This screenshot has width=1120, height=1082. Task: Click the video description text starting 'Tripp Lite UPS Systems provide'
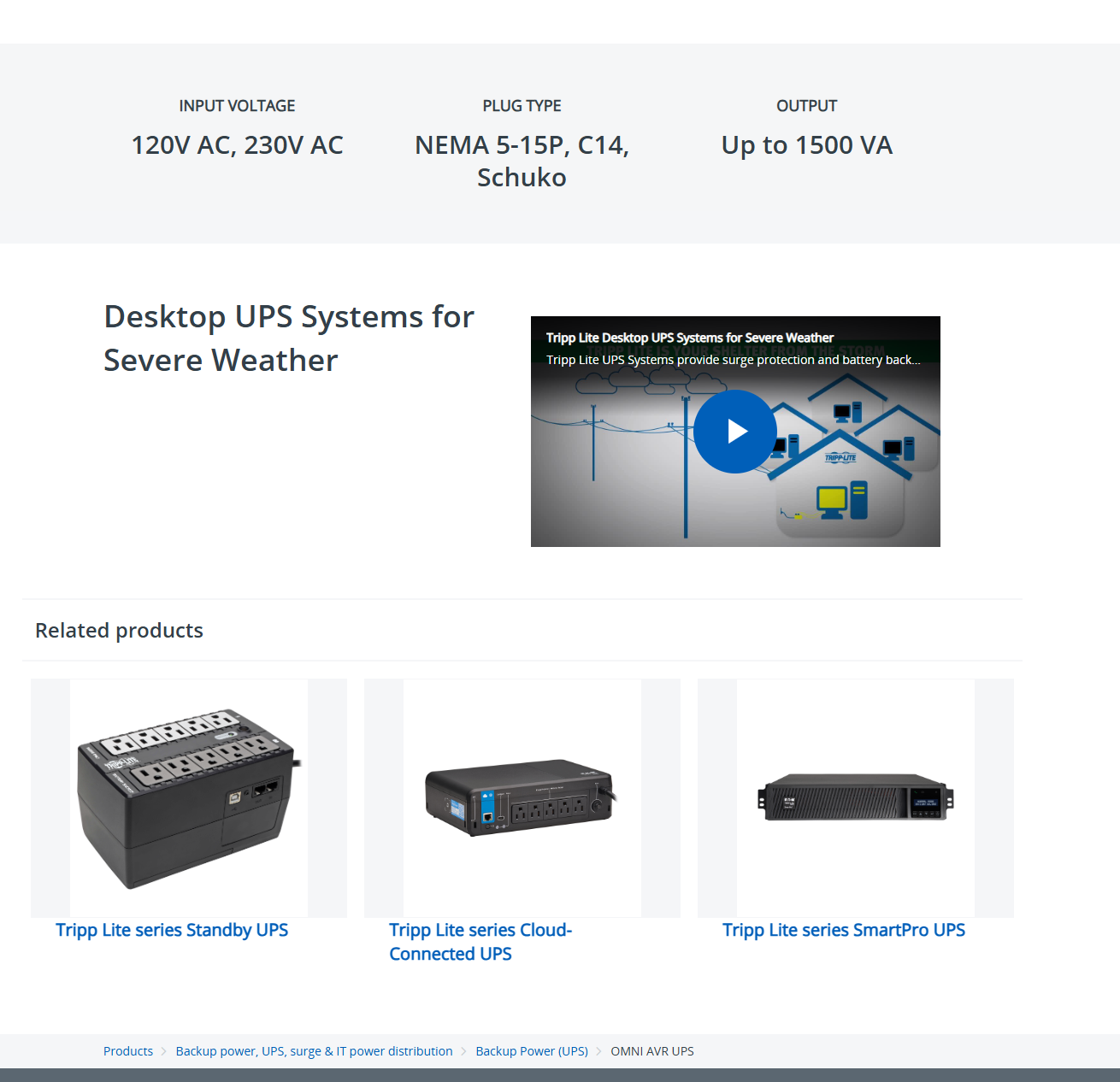click(x=733, y=360)
